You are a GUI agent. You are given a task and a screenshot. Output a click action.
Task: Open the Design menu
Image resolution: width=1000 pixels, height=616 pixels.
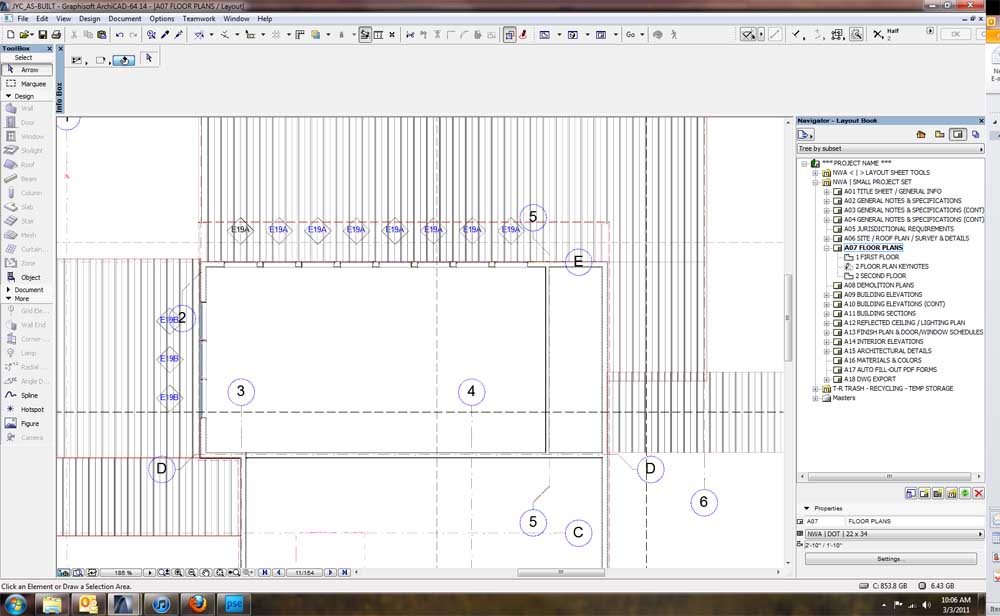[x=88, y=17]
